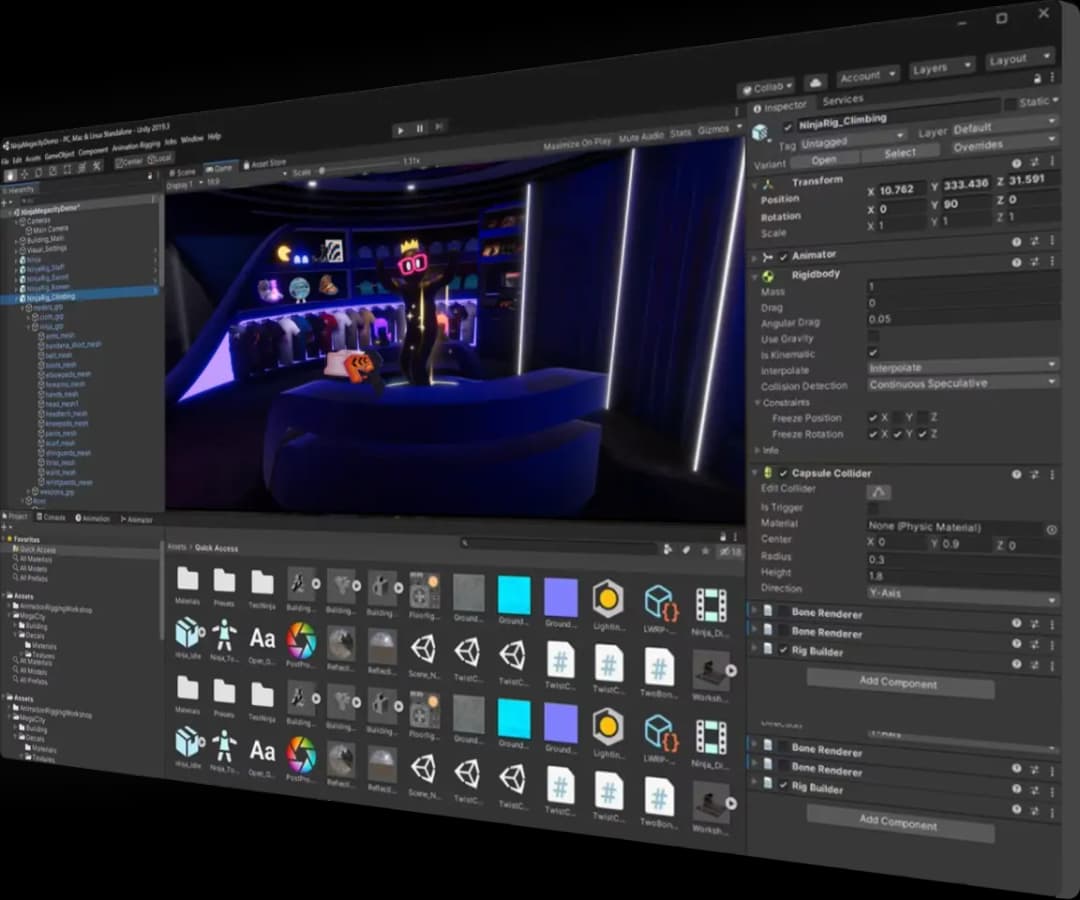Click the Edit Collider icon button
Screen dimensions: 1080x900
(878, 491)
